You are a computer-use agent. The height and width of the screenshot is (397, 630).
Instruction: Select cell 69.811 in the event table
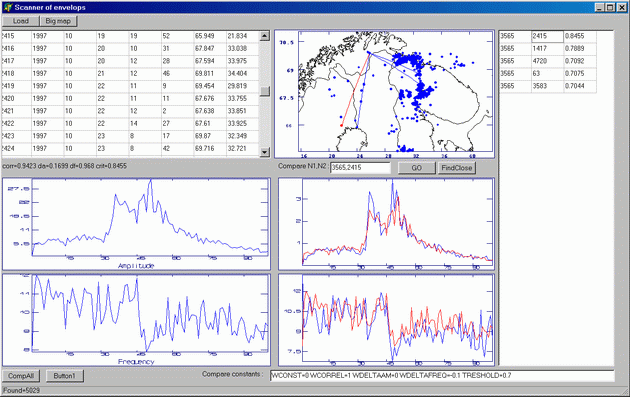pos(210,74)
